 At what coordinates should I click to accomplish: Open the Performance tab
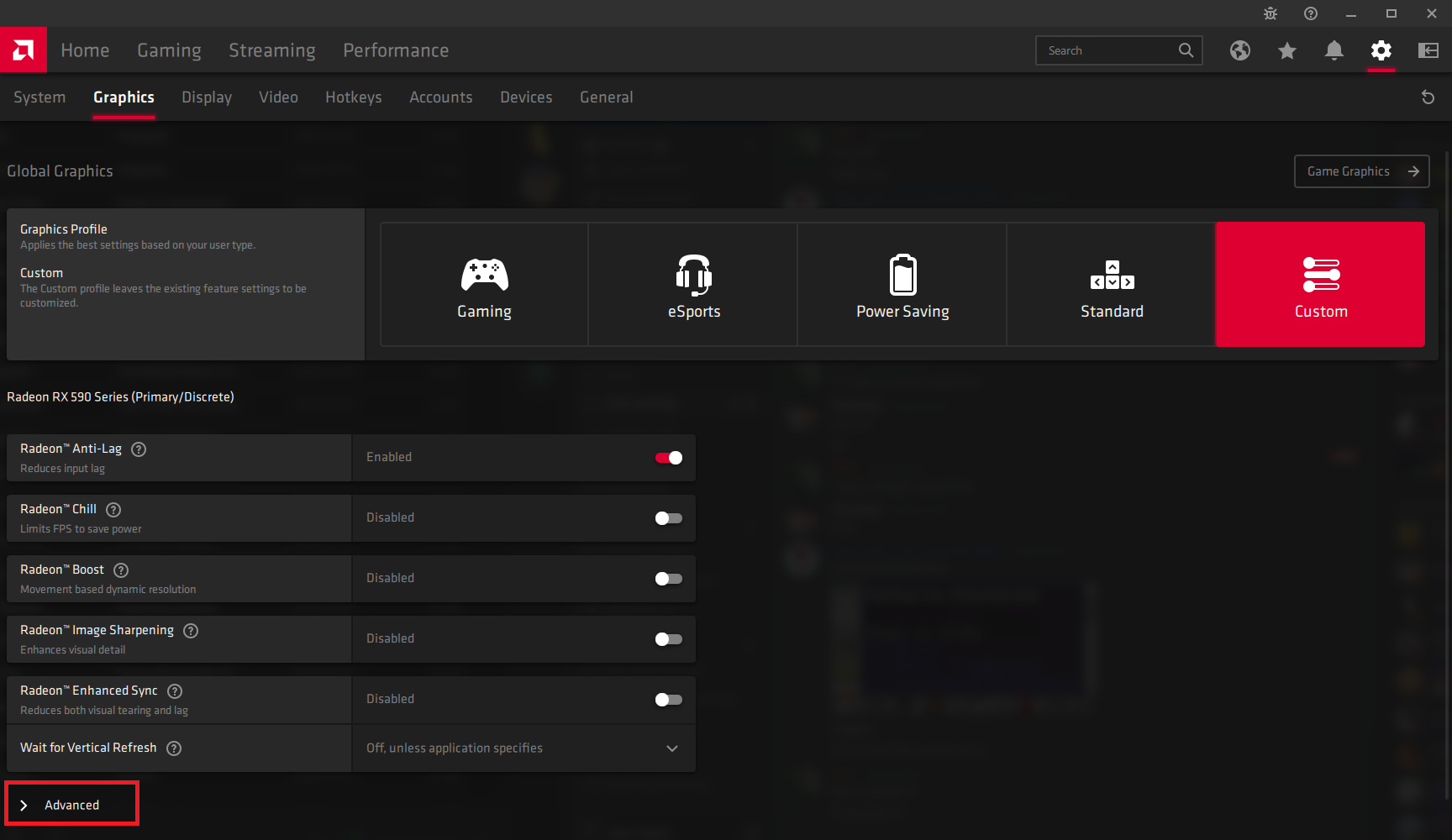396,50
